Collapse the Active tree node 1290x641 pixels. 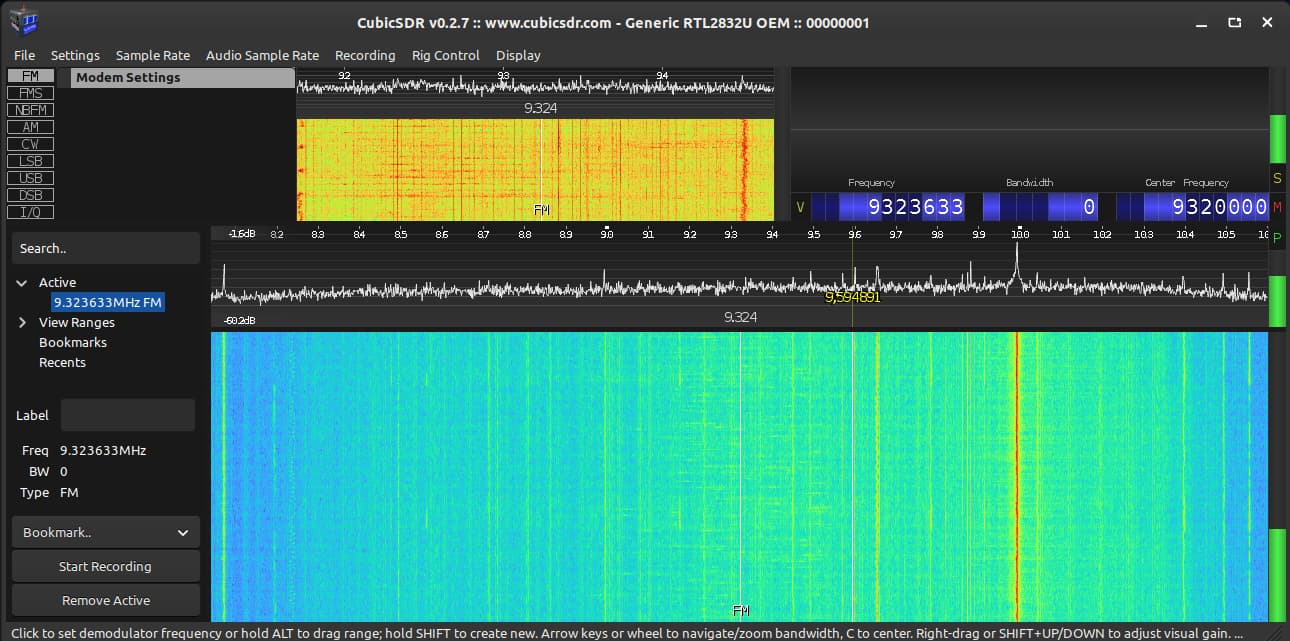click(x=22, y=283)
